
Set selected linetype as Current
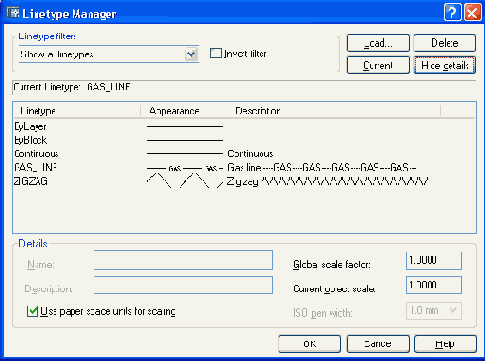pos(378,65)
